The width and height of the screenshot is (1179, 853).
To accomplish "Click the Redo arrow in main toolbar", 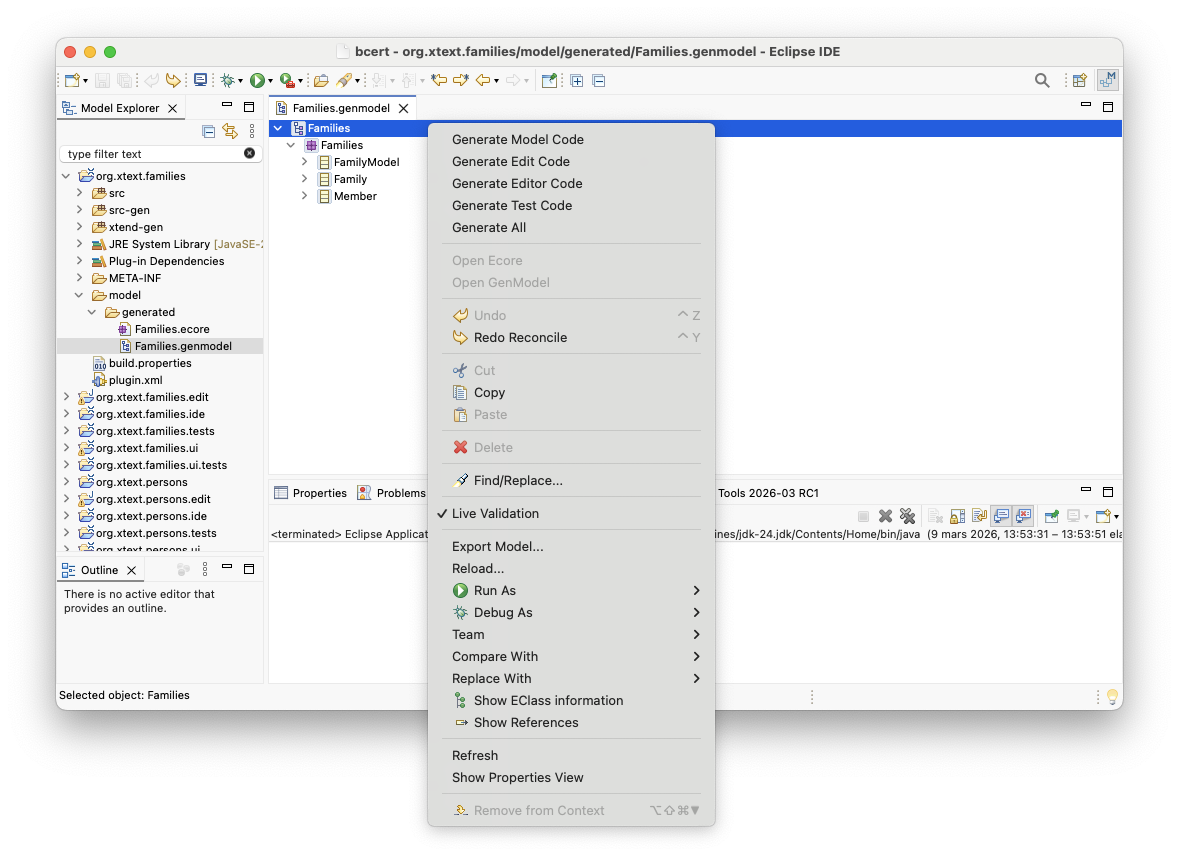I will tap(173, 80).
